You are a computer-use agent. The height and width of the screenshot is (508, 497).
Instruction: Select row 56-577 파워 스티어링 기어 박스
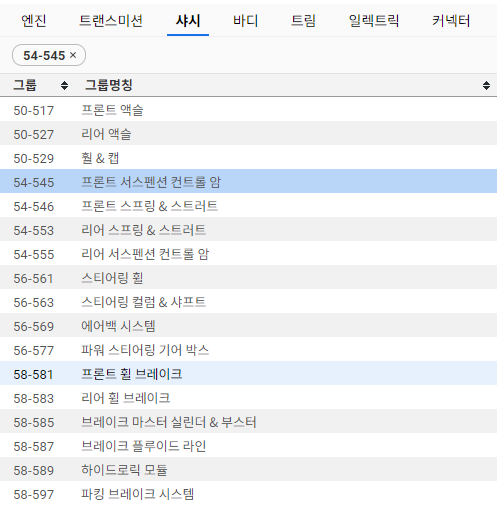248,349
